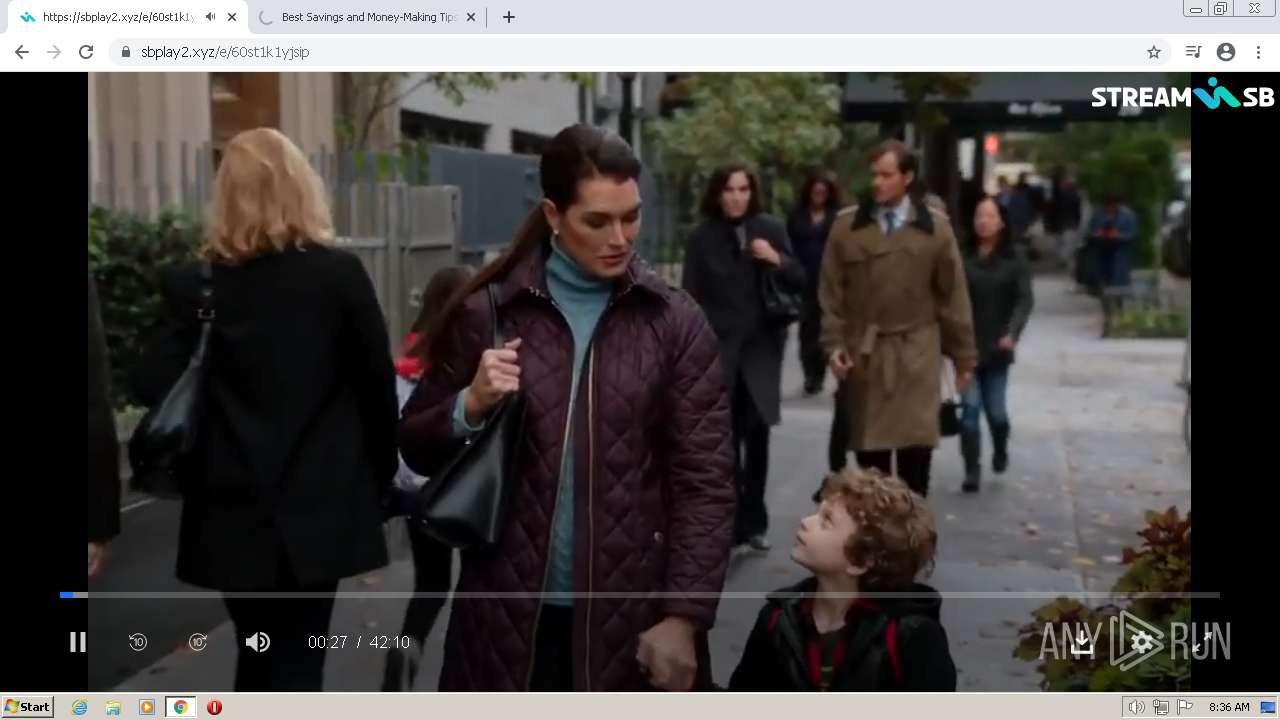Close the Best Savings tab

click(471, 17)
